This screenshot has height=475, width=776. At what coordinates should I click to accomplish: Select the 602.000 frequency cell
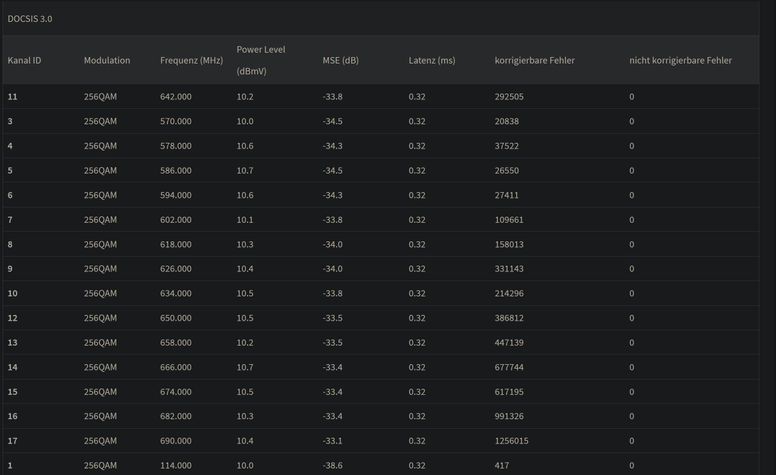click(176, 220)
